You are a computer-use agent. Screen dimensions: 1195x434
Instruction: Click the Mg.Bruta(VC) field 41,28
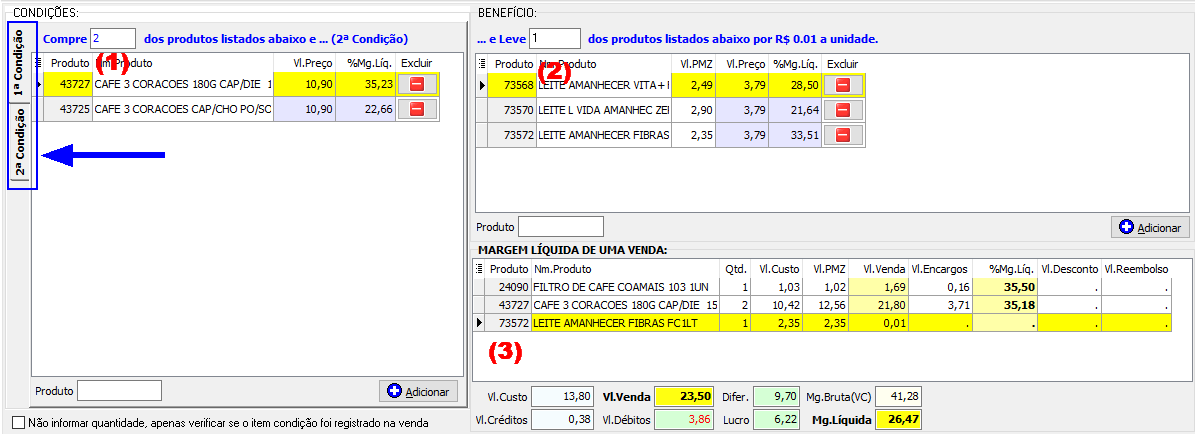click(x=899, y=397)
